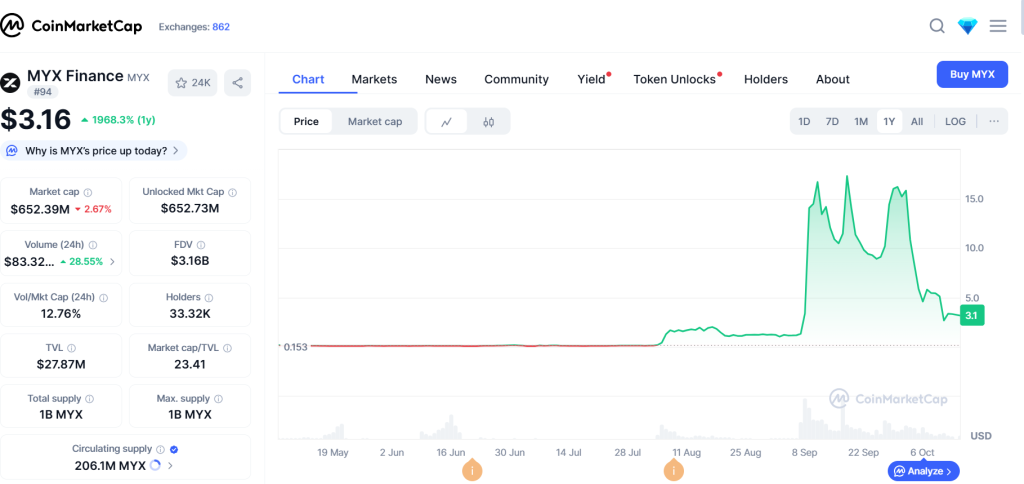Toggle chart to Market cap view
This screenshot has height=484, width=1024.
(374, 122)
